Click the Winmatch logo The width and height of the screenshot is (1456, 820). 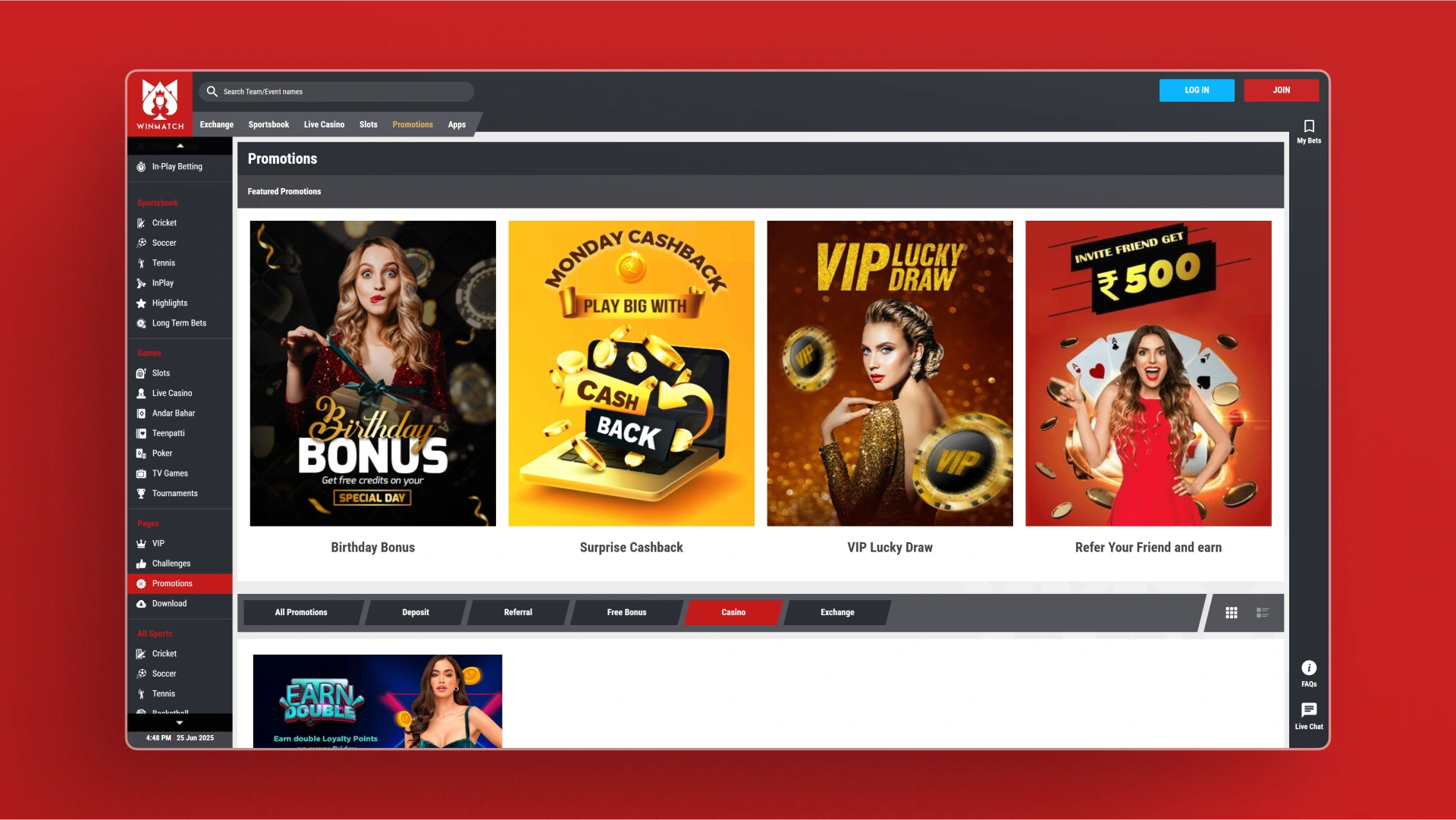tap(160, 104)
